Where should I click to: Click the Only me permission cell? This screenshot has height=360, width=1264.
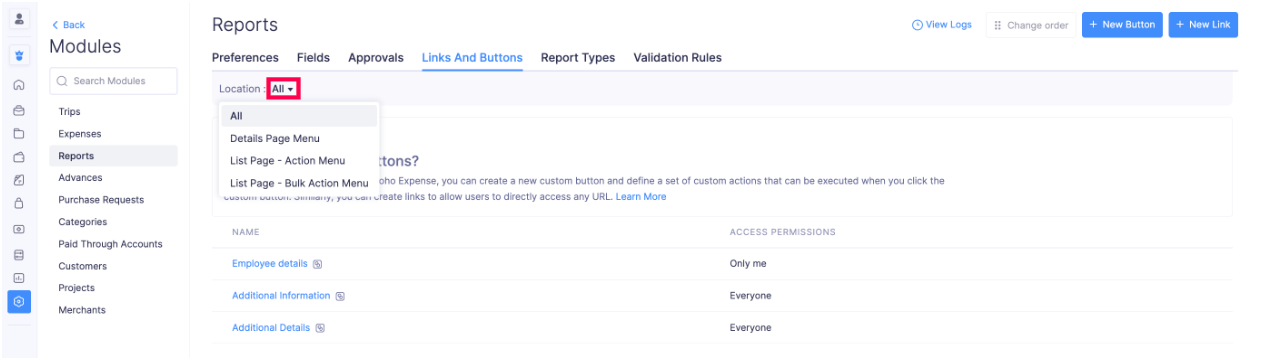pyautogui.click(x=750, y=264)
